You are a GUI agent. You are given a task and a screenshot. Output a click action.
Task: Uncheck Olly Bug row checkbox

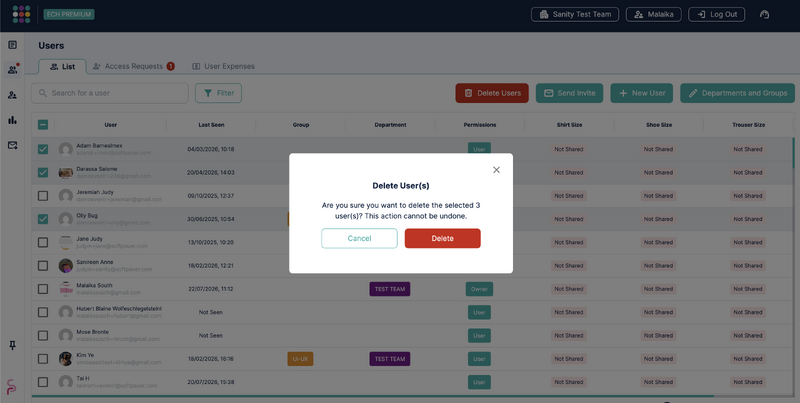pyautogui.click(x=43, y=219)
